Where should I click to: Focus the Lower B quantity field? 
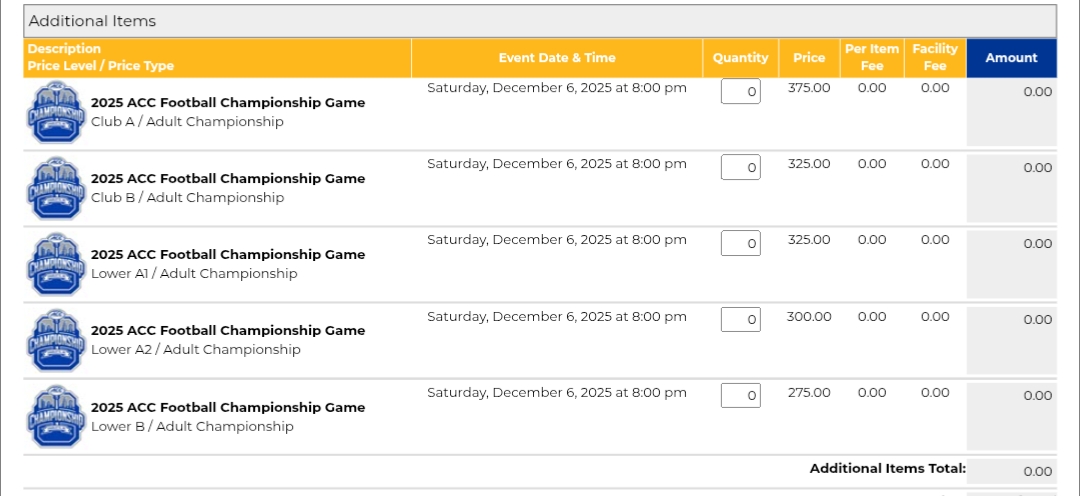click(741, 396)
